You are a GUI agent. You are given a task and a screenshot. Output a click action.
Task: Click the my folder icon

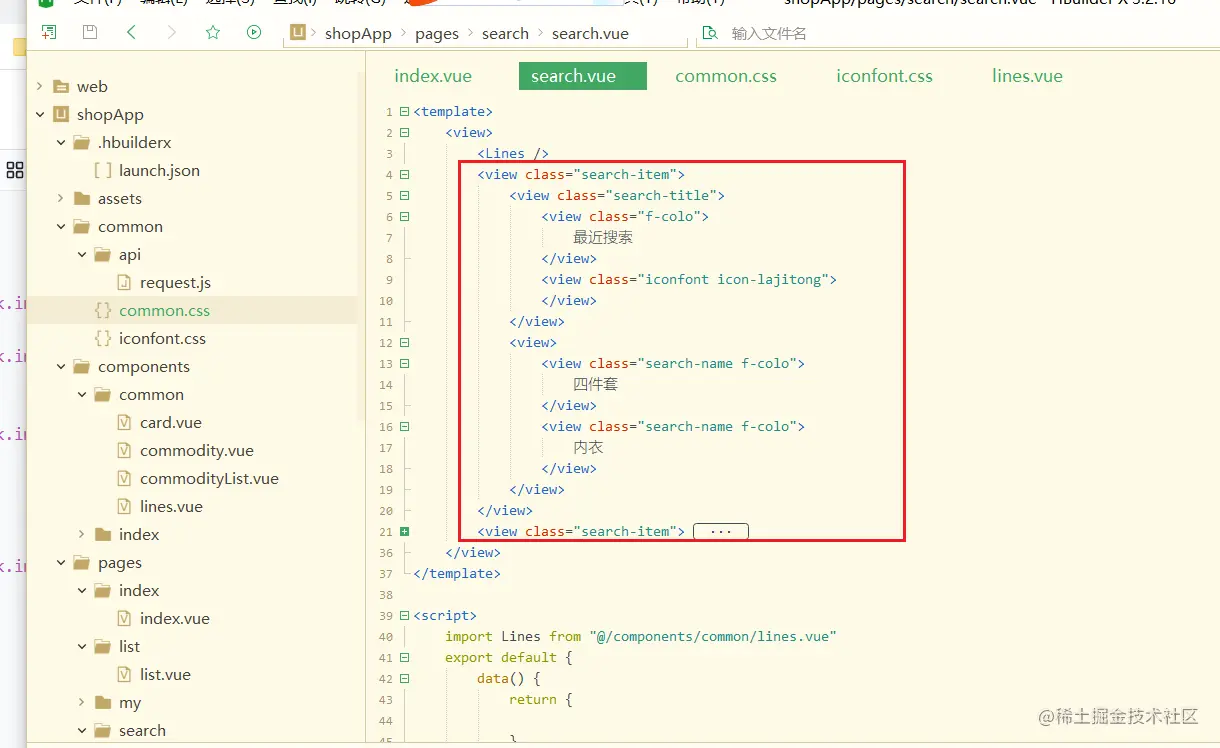pyautogui.click(x=103, y=702)
